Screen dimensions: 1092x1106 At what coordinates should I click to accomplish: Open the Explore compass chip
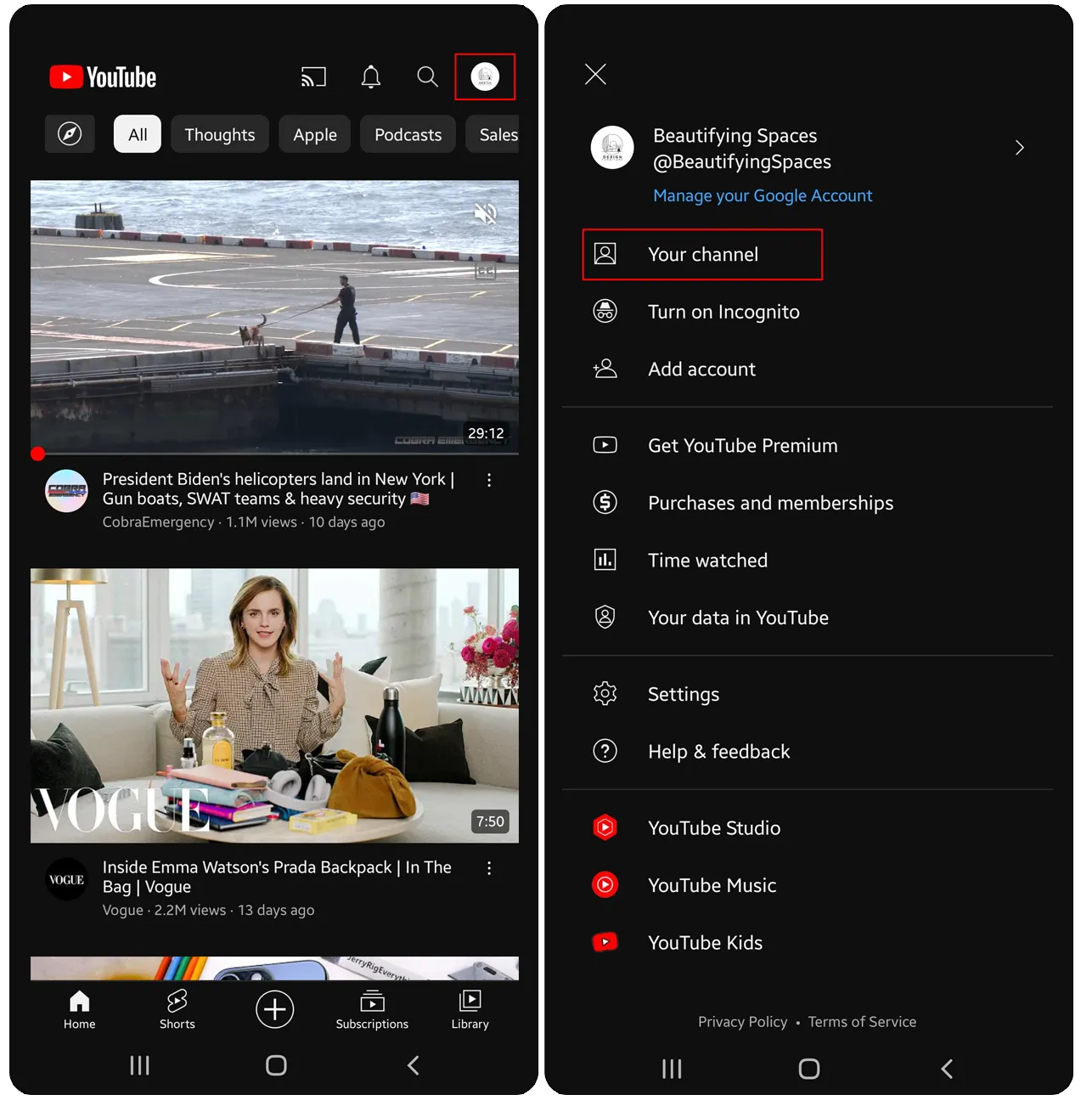(70, 134)
